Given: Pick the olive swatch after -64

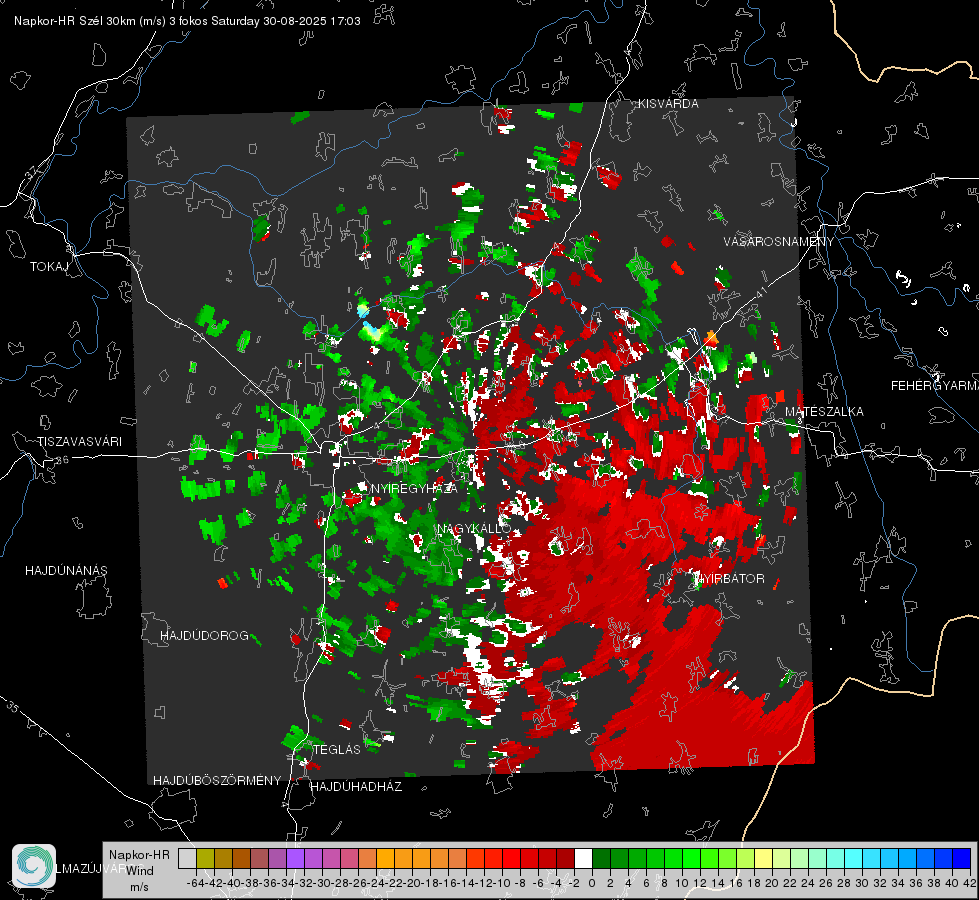Looking at the screenshot, I should coord(205,858).
